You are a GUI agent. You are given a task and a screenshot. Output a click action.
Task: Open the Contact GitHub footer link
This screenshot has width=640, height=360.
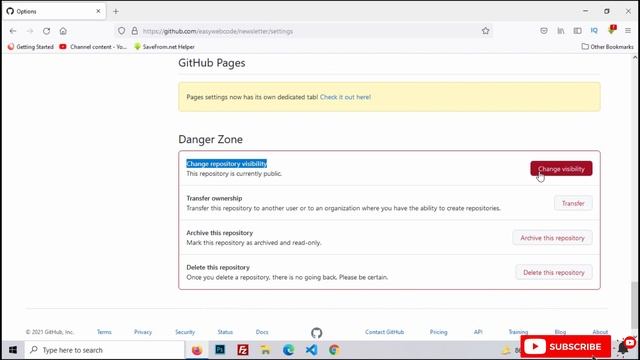pyautogui.click(x=384, y=332)
